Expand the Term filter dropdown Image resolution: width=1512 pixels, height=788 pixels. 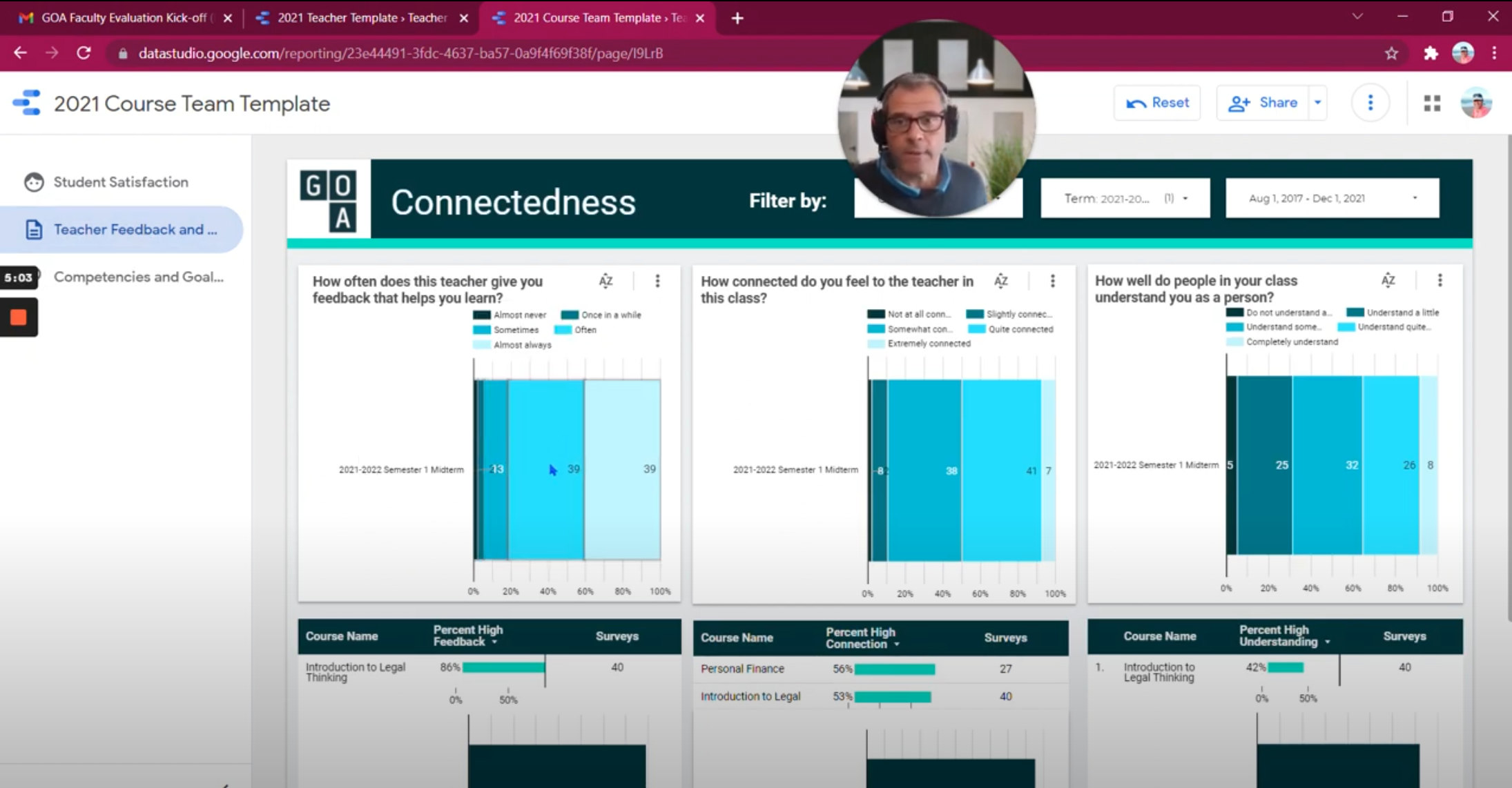pos(1125,199)
